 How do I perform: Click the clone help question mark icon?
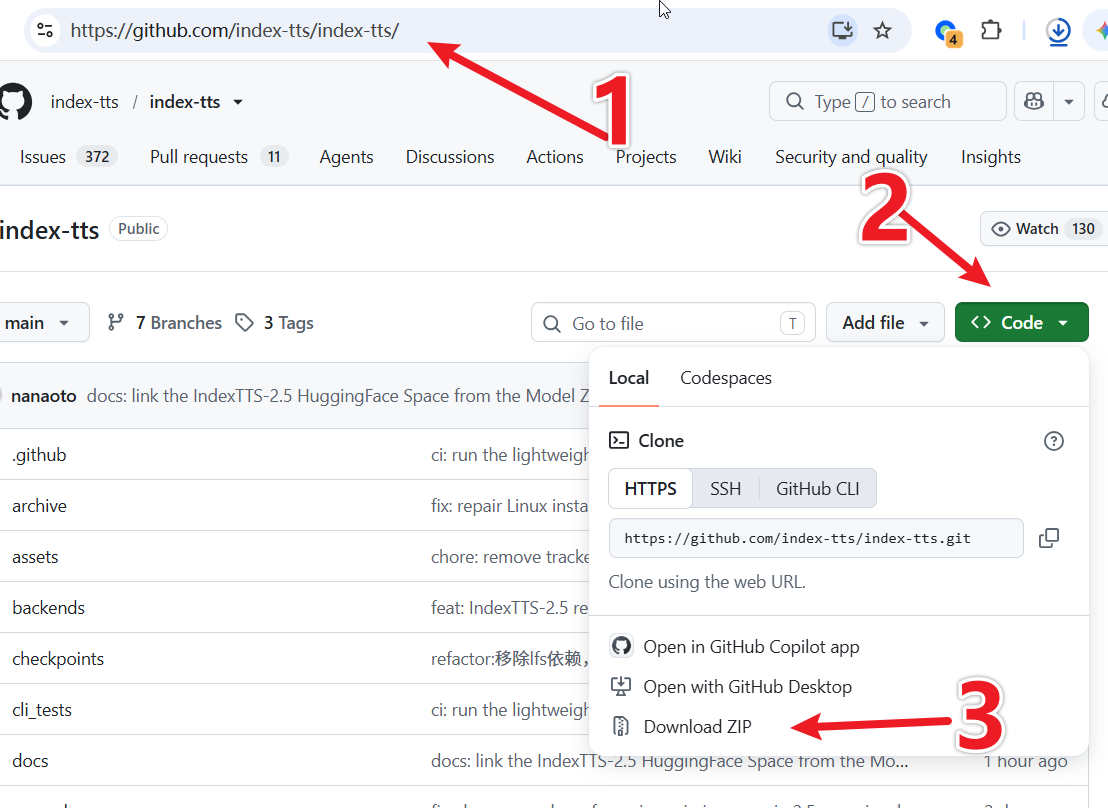pyautogui.click(x=1054, y=441)
